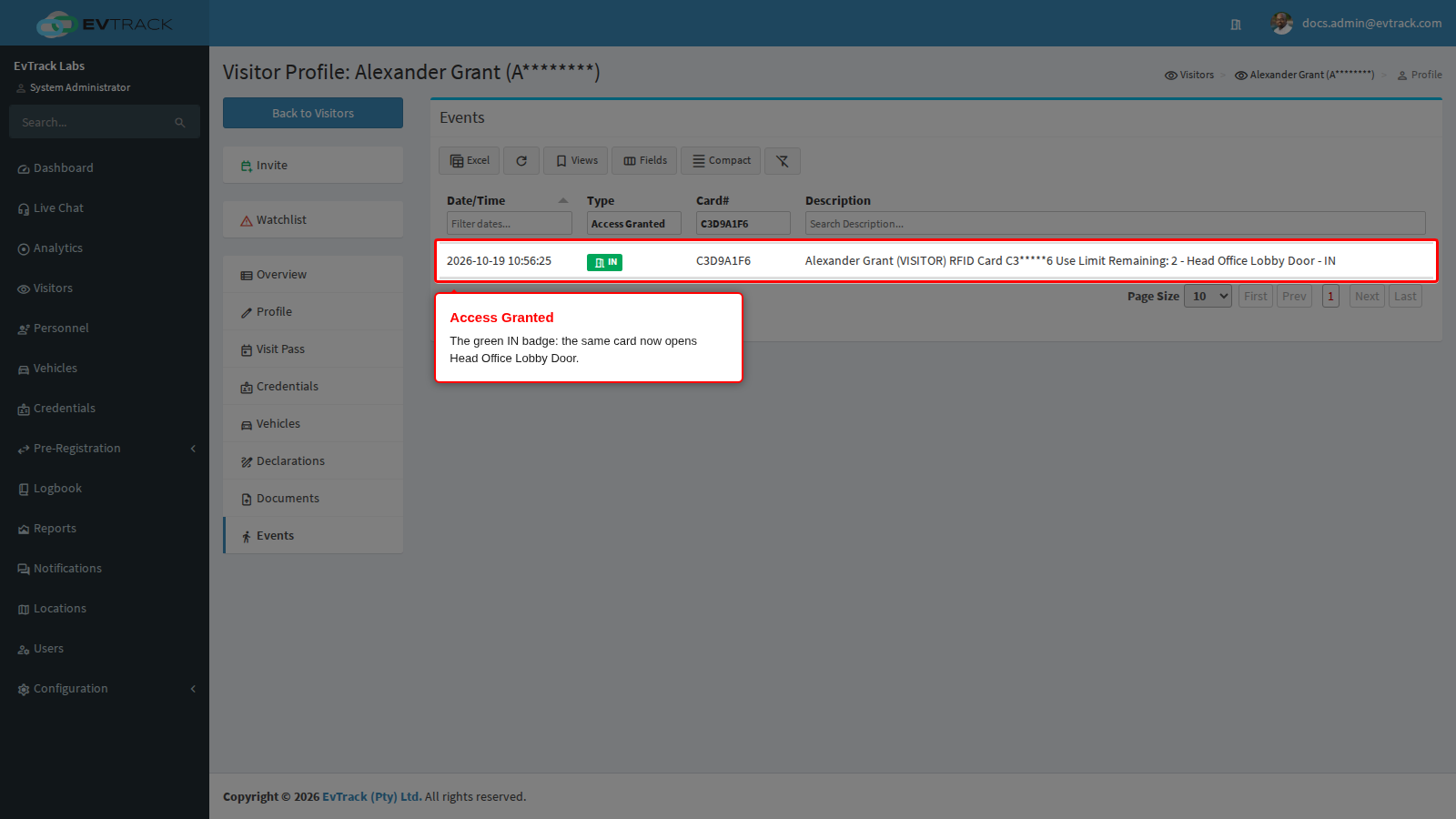This screenshot has height=819, width=1456.
Task: Sort by Date/Time column header
Action: (507, 201)
